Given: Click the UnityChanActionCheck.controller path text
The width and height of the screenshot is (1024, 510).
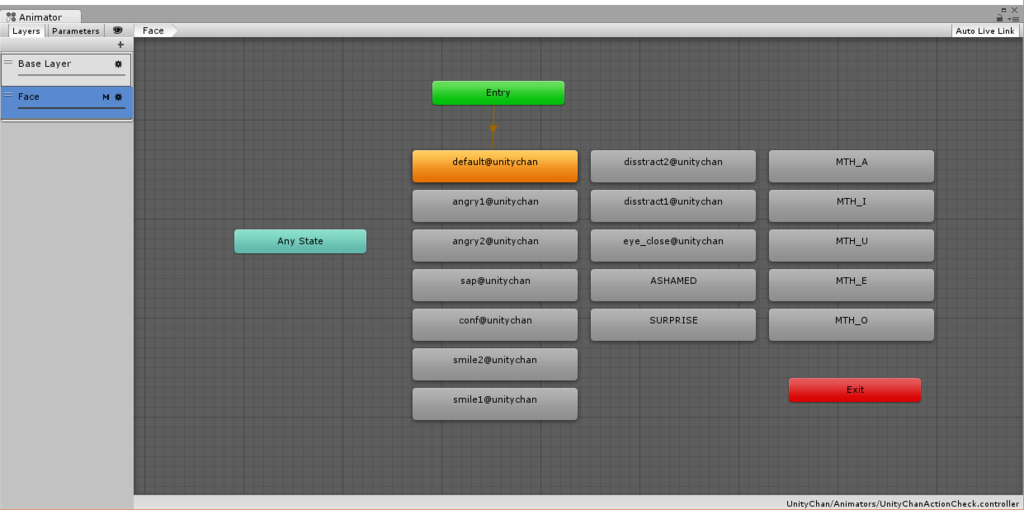Looking at the screenshot, I should [903, 504].
